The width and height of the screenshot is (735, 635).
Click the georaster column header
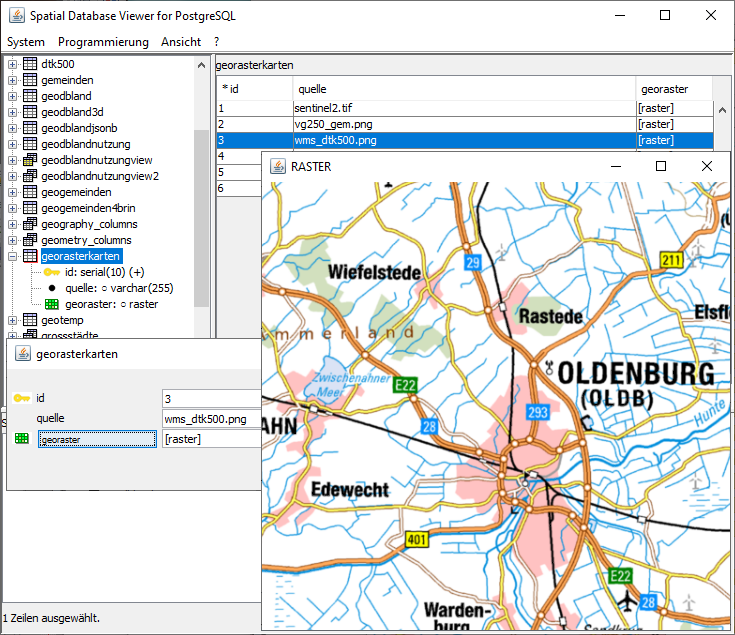675,89
